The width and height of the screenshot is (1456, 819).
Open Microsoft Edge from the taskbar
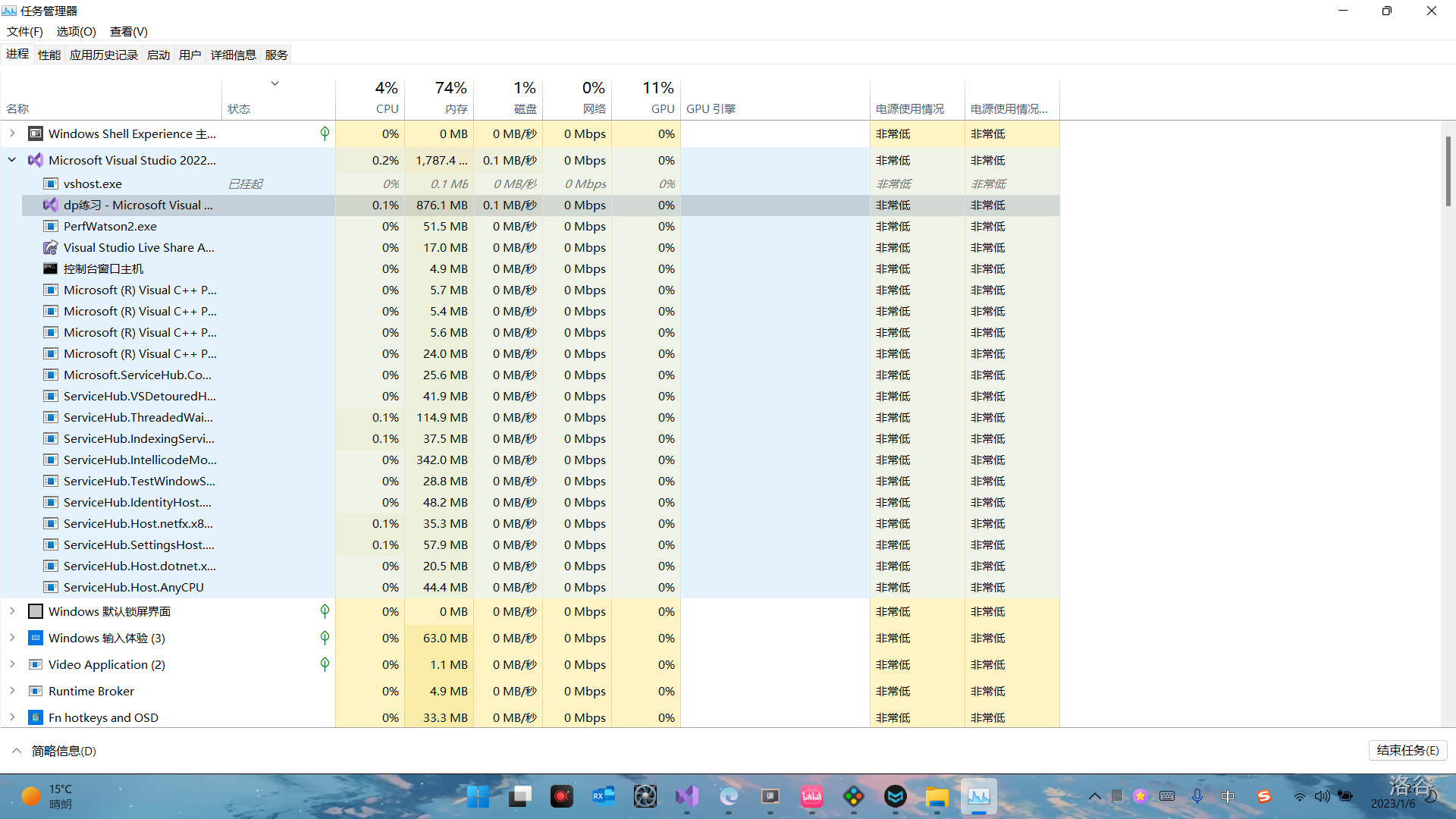coord(729,796)
